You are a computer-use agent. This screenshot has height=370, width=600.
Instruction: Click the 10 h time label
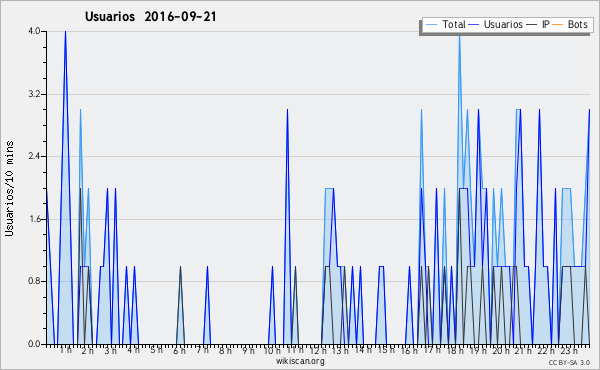coord(272,350)
